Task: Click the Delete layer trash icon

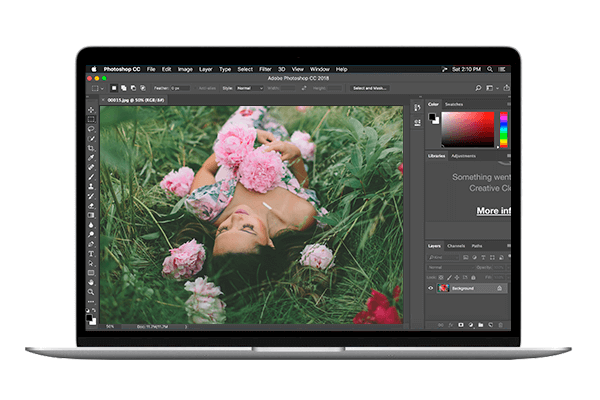Action: pos(501,325)
